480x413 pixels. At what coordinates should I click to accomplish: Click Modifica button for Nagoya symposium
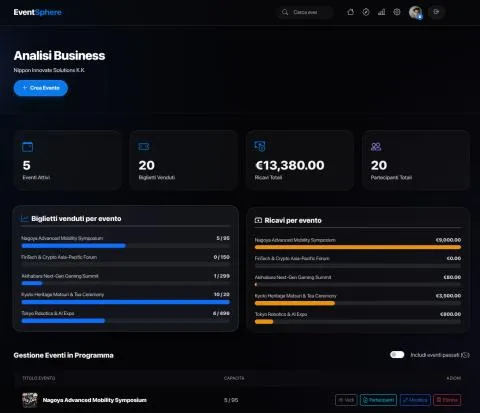(415, 400)
